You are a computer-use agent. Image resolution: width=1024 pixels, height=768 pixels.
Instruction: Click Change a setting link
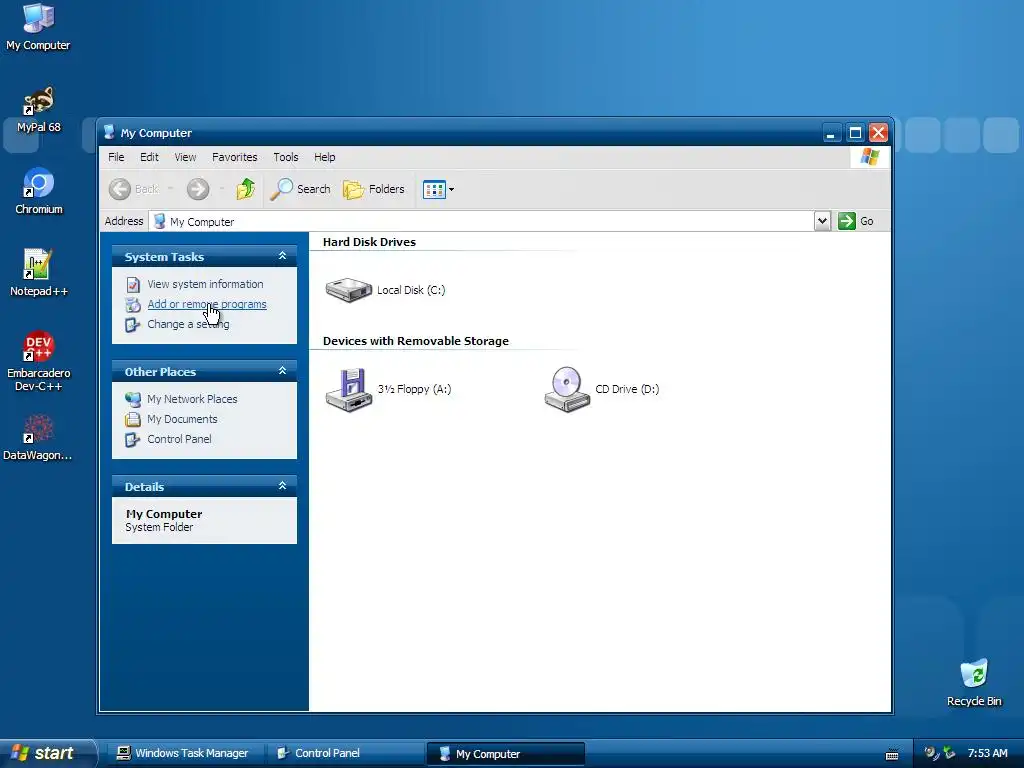pyautogui.click(x=188, y=324)
